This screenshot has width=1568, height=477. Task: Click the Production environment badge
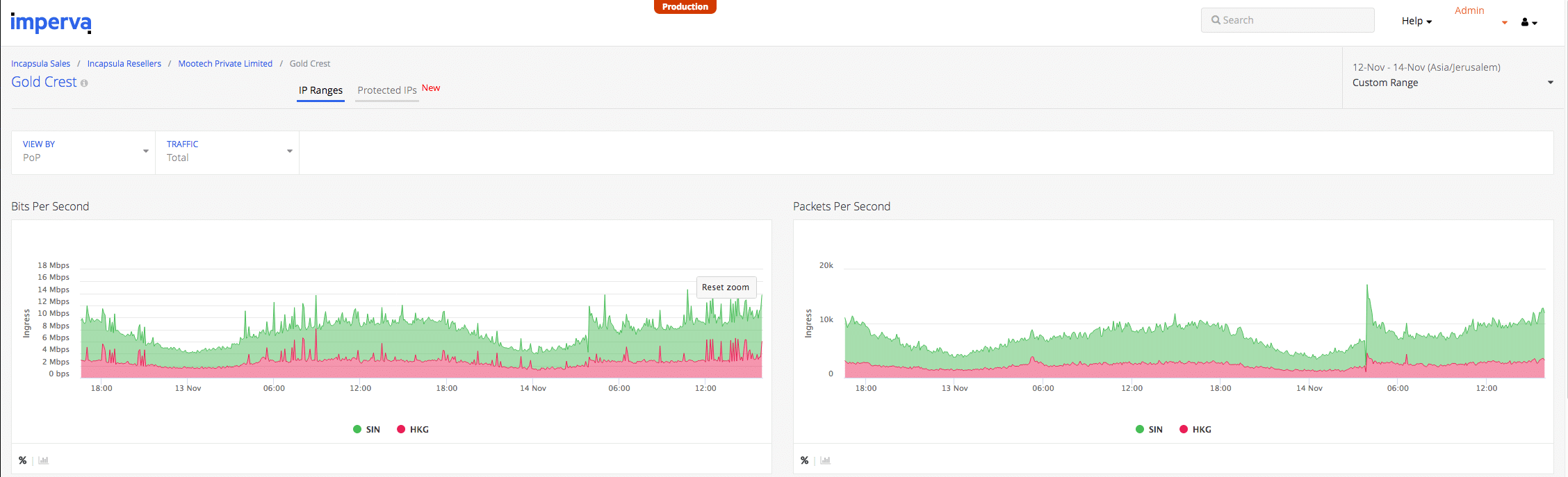tap(685, 7)
